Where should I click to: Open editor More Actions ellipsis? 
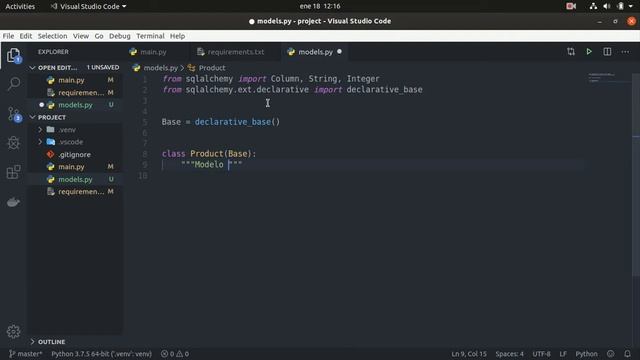click(625, 52)
